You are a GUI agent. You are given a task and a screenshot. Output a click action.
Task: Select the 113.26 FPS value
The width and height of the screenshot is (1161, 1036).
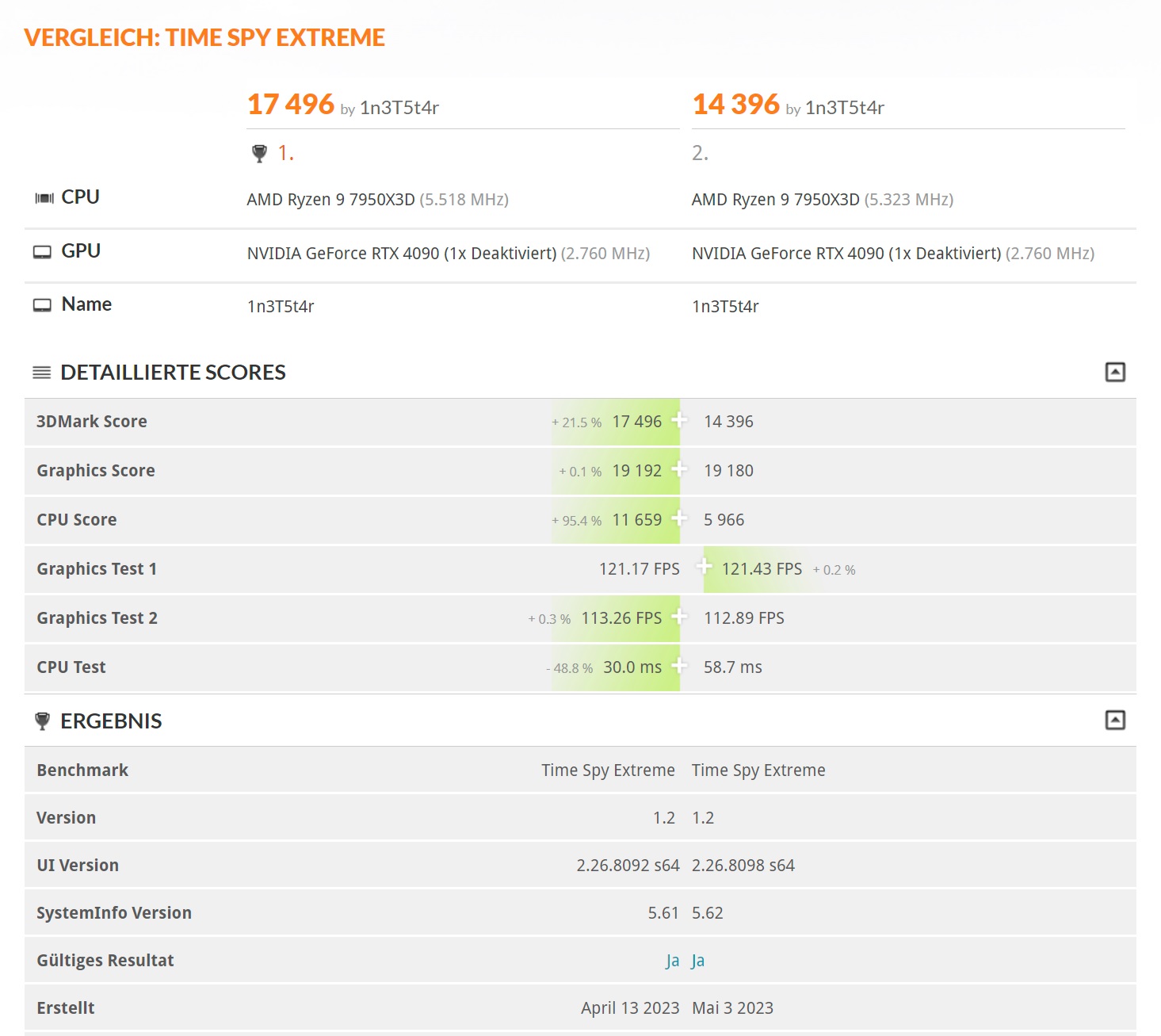click(621, 618)
